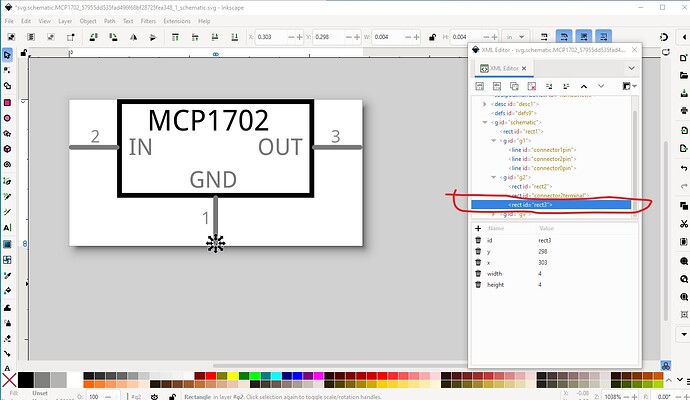The image size is (690, 400).
Task: Toggle move patterns with objects button
Action: (x=604, y=37)
